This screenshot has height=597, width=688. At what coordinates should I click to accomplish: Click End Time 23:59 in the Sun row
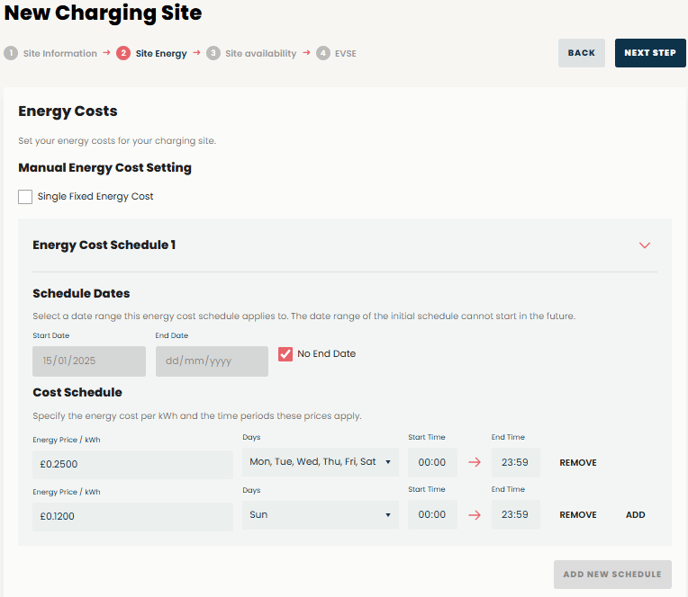pyautogui.click(x=515, y=515)
